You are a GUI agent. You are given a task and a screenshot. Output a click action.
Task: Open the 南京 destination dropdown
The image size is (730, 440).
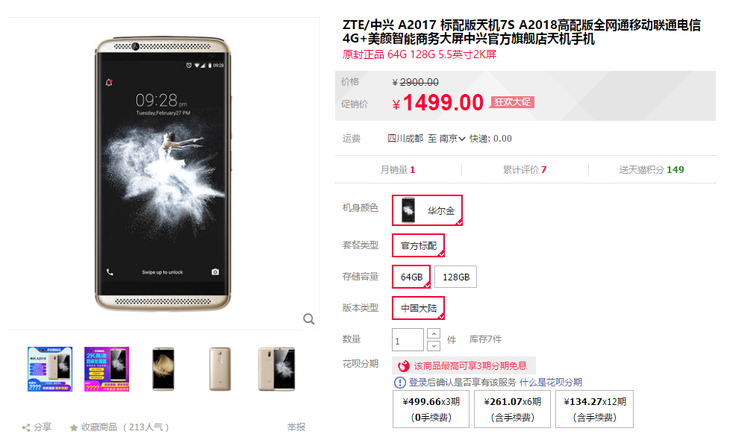tap(452, 139)
